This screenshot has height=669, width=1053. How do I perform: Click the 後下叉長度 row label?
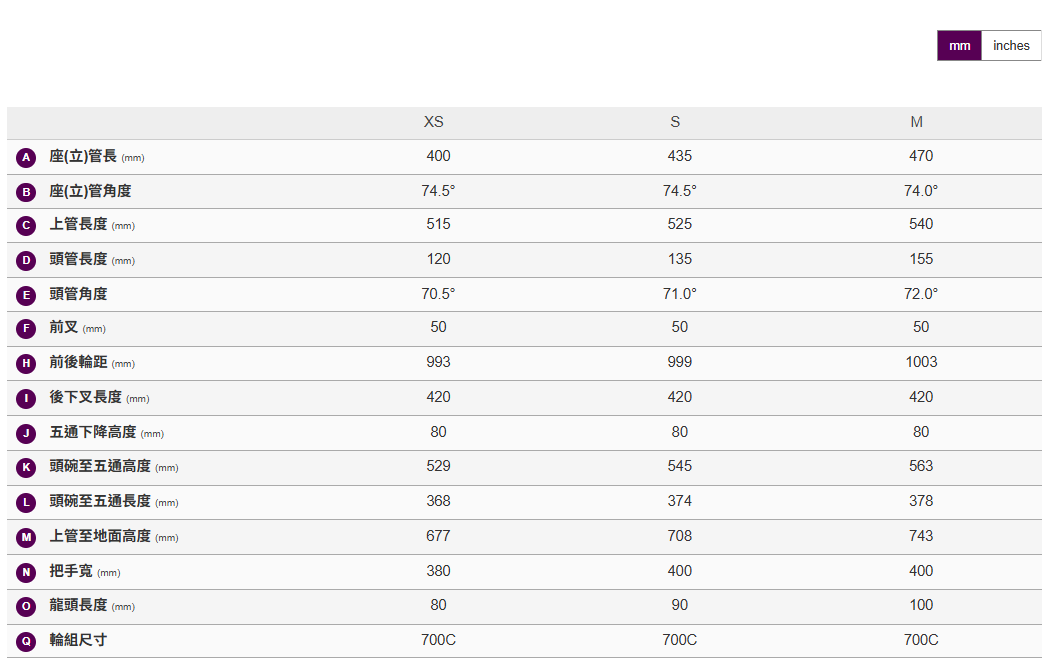point(86,397)
